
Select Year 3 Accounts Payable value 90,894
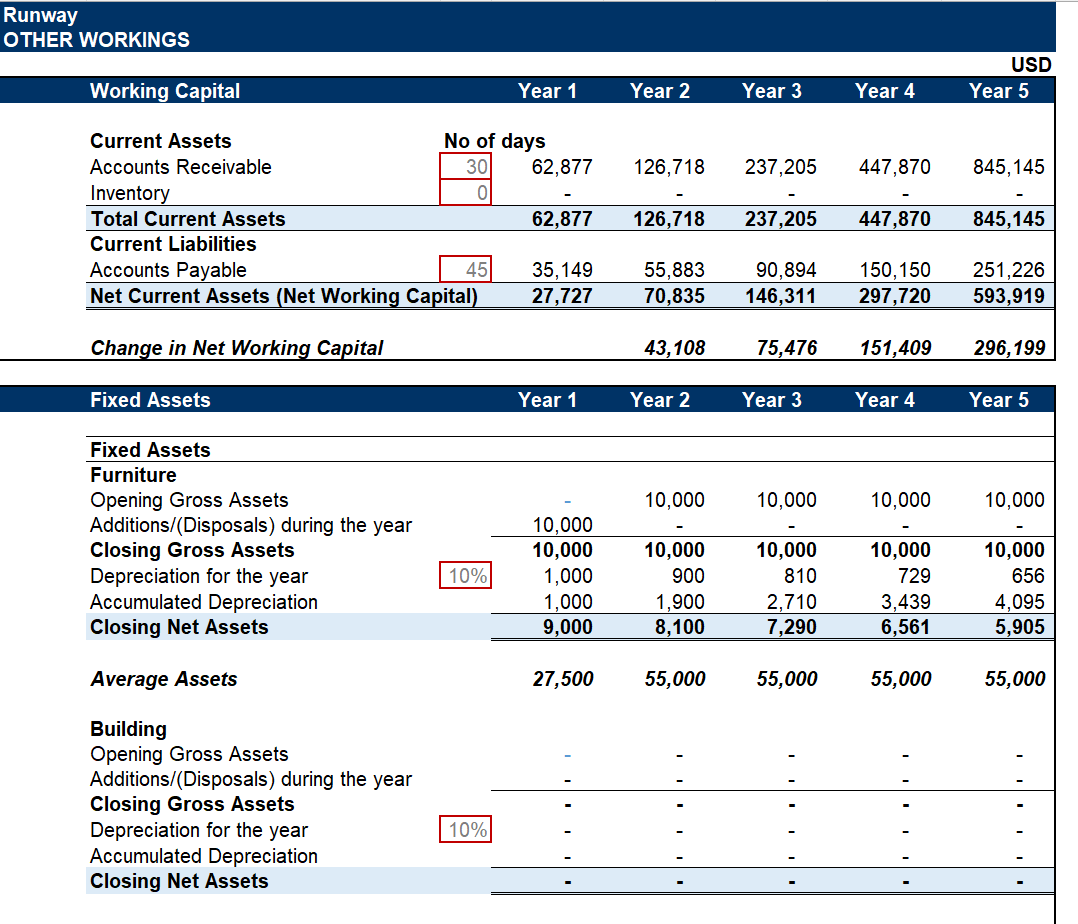(786, 270)
